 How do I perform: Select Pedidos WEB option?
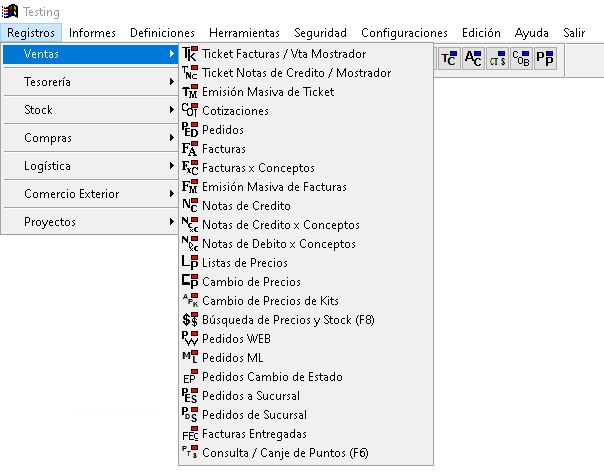tap(236, 339)
